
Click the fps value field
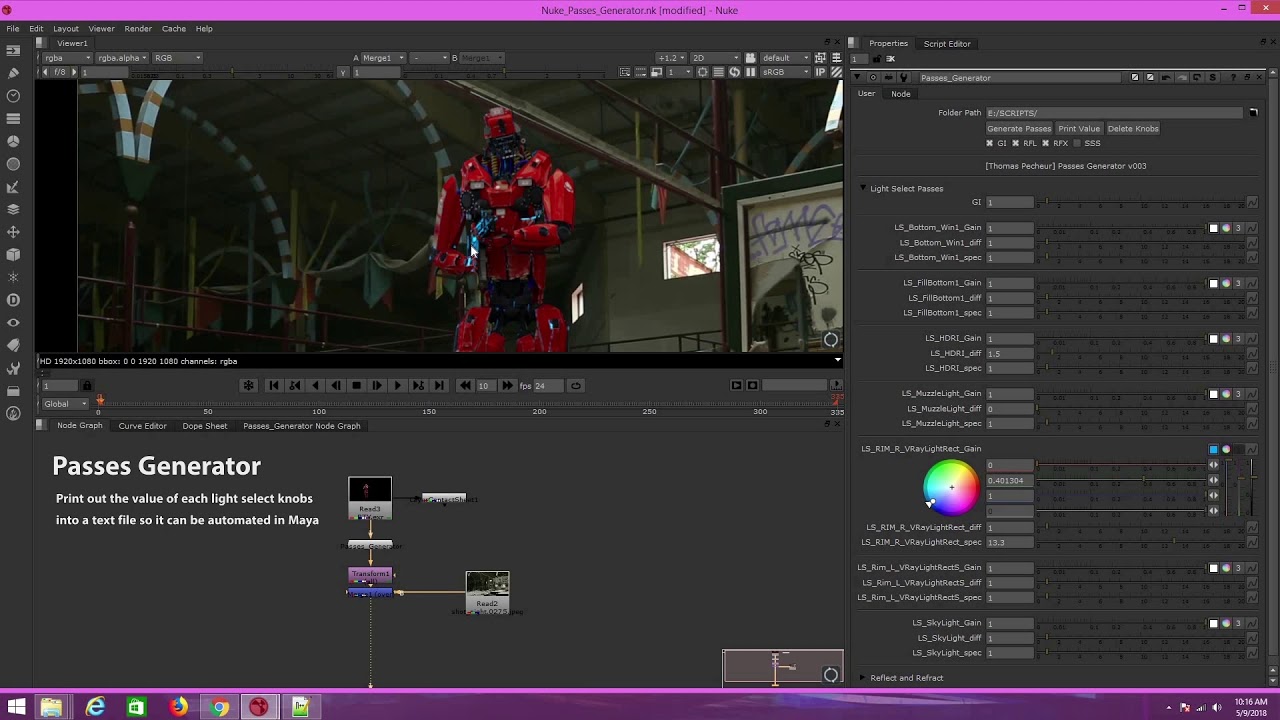(550, 386)
